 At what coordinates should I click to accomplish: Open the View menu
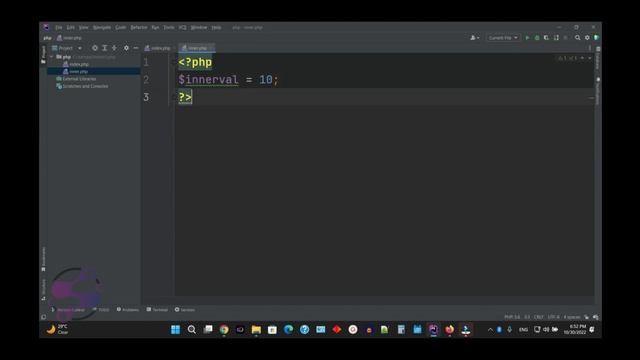point(84,27)
